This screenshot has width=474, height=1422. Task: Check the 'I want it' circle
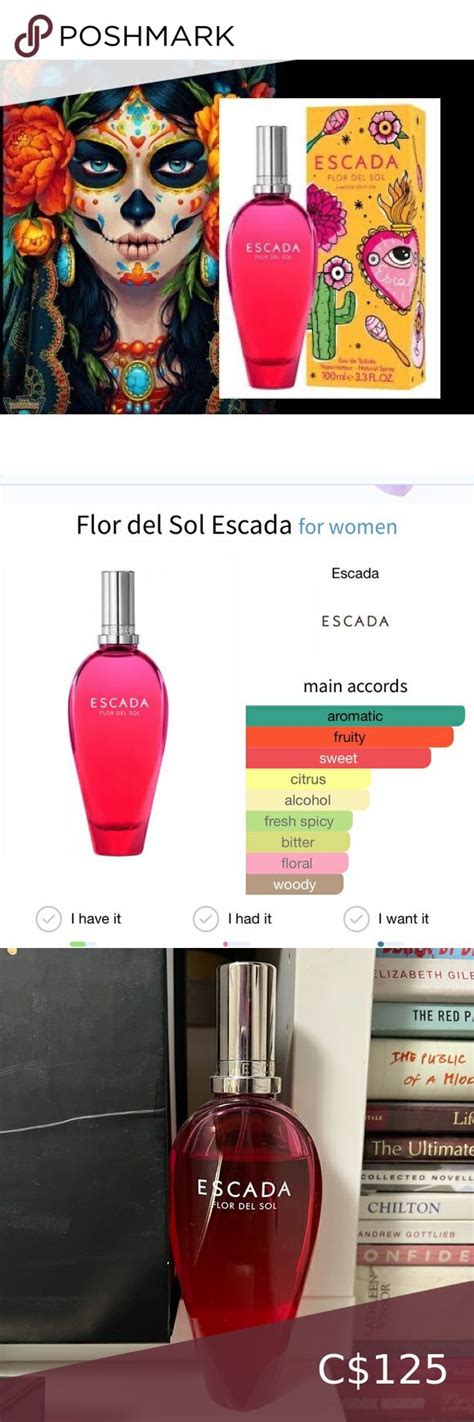click(x=356, y=918)
